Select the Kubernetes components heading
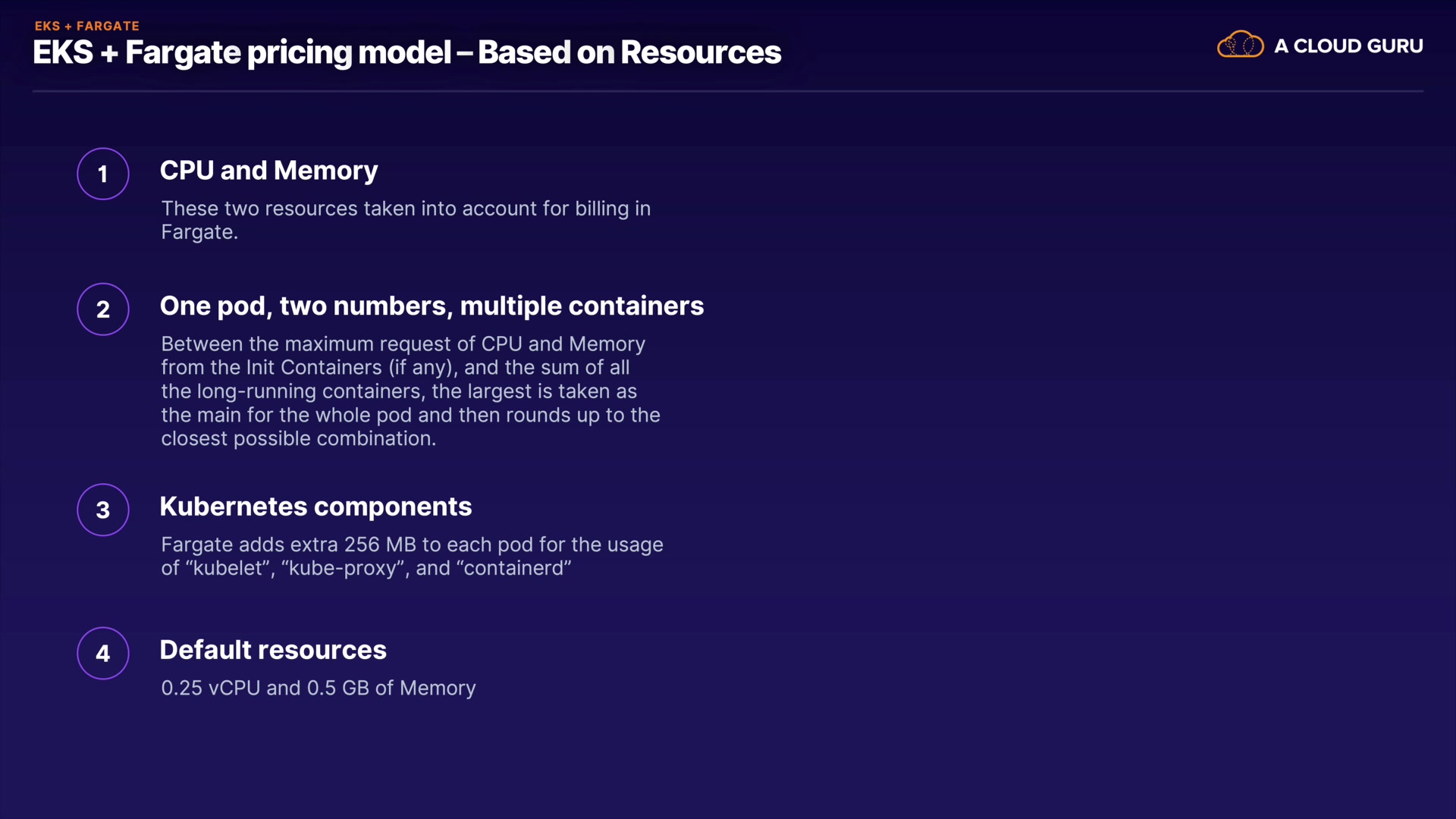 click(315, 507)
